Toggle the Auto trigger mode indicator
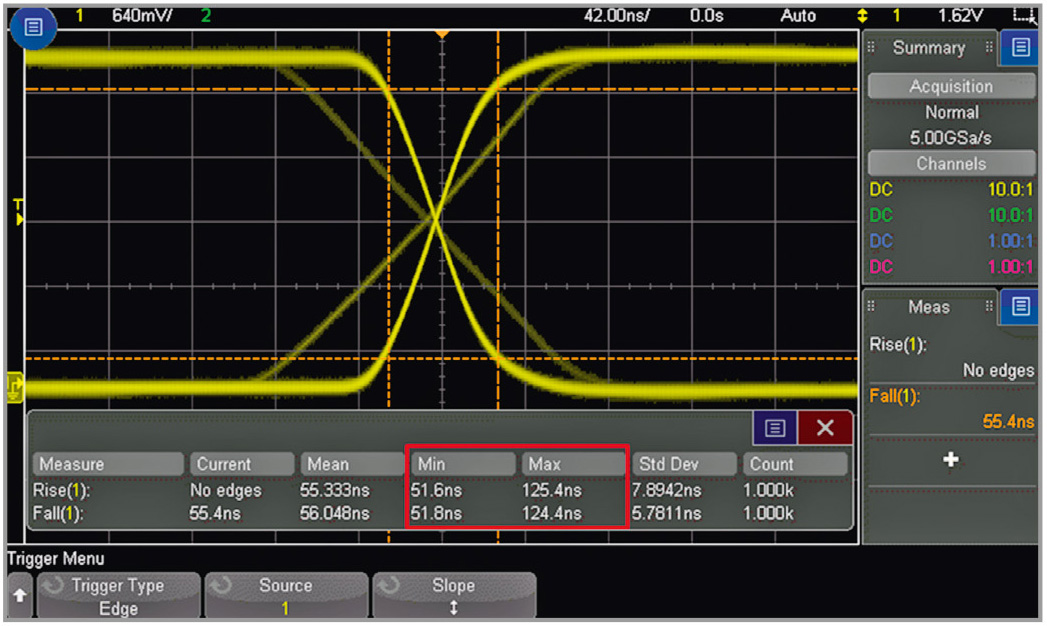Image resolution: width=1047 pixels, height=626 pixels. click(x=798, y=15)
